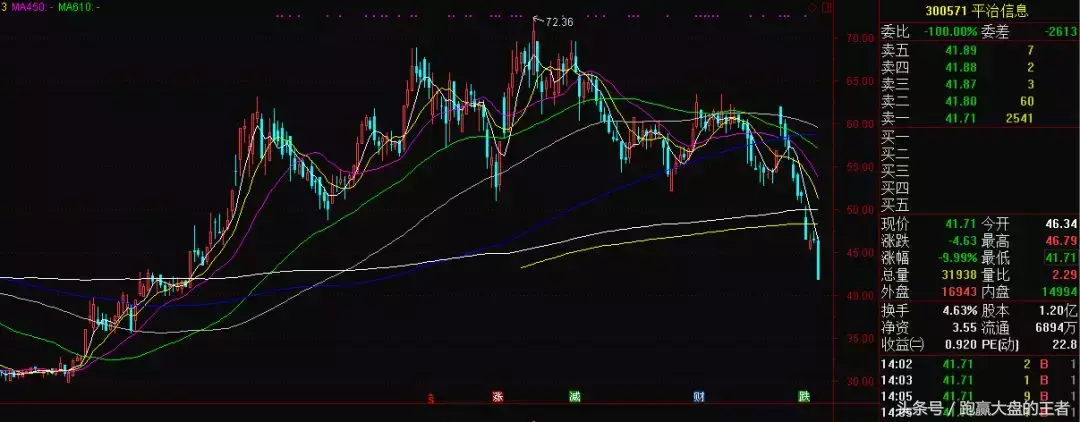Screen dimensions: 1080x422
Task: Click the red diamond icon above the chart
Action: pyautogui.click(x=812, y=7)
